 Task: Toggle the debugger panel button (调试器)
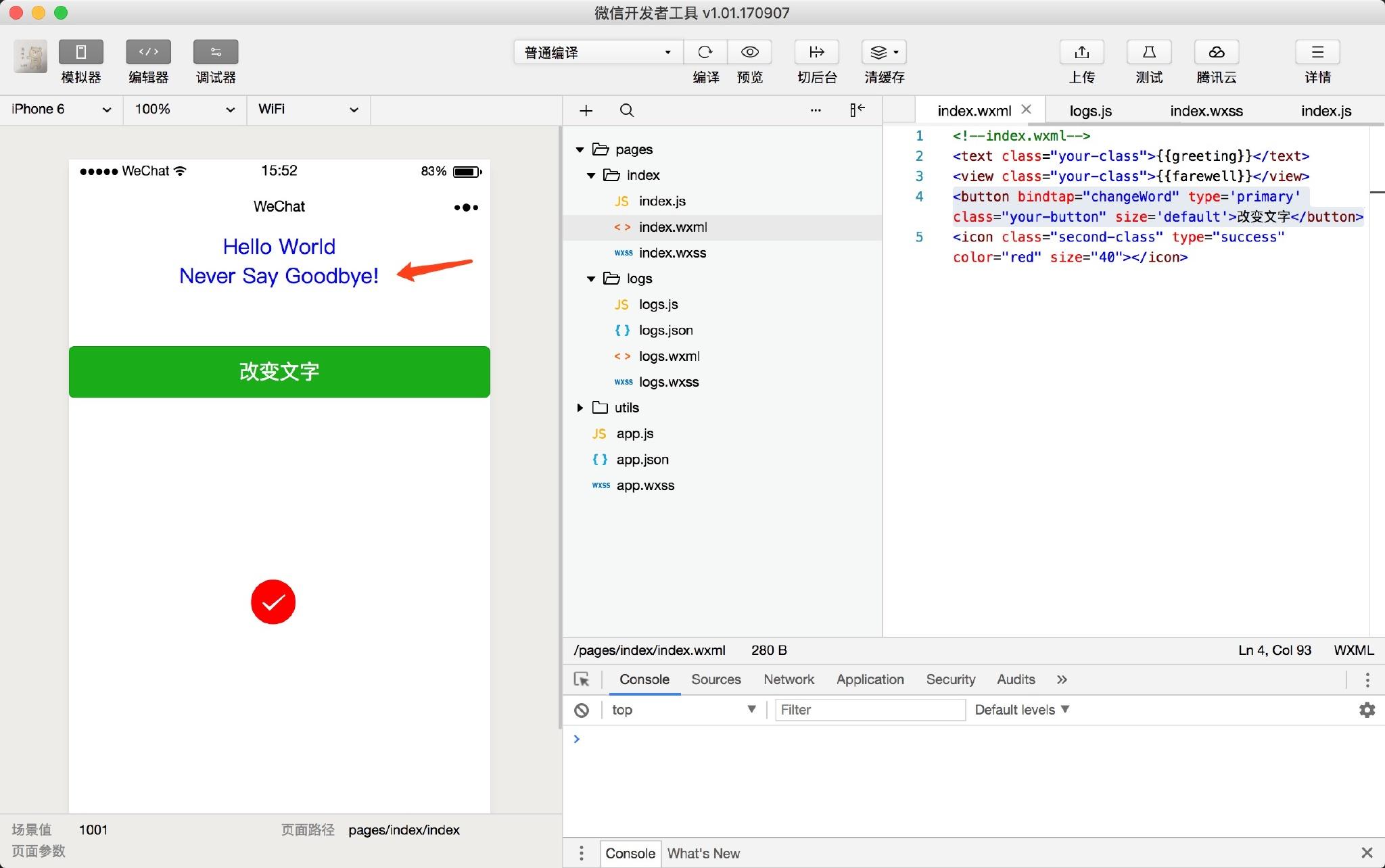click(216, 52)
